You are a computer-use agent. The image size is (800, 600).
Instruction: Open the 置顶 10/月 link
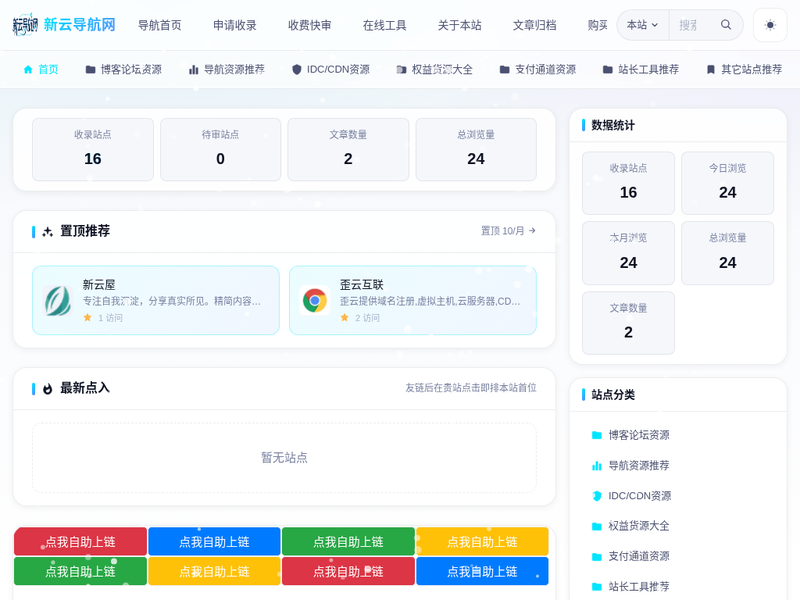point(508,231)
